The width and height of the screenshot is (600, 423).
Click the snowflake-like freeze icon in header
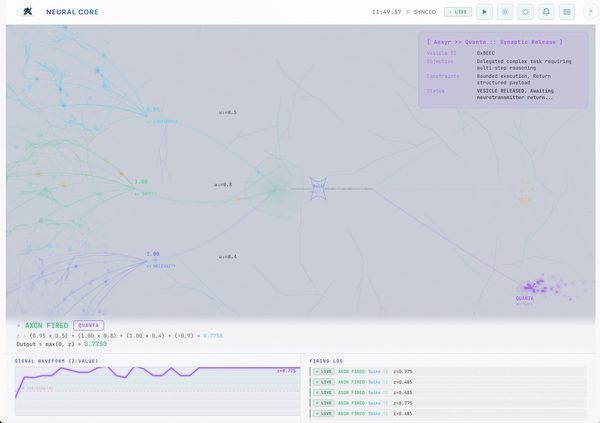[x=505, y=12]
